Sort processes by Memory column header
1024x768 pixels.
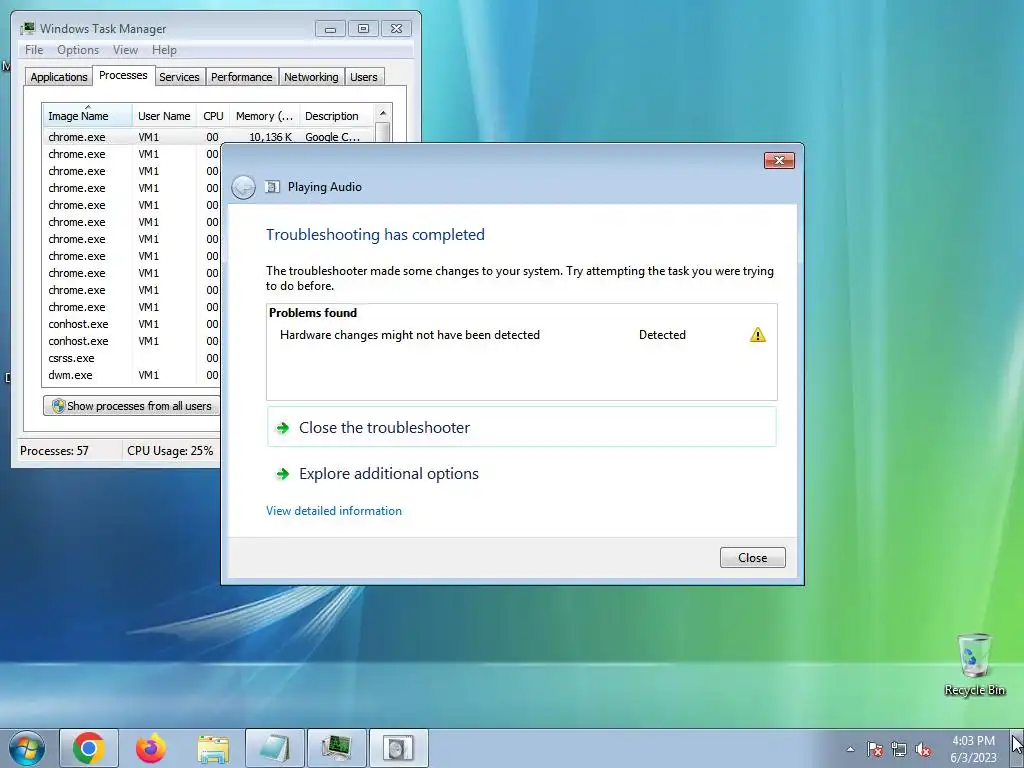click(x=264, y=116)
